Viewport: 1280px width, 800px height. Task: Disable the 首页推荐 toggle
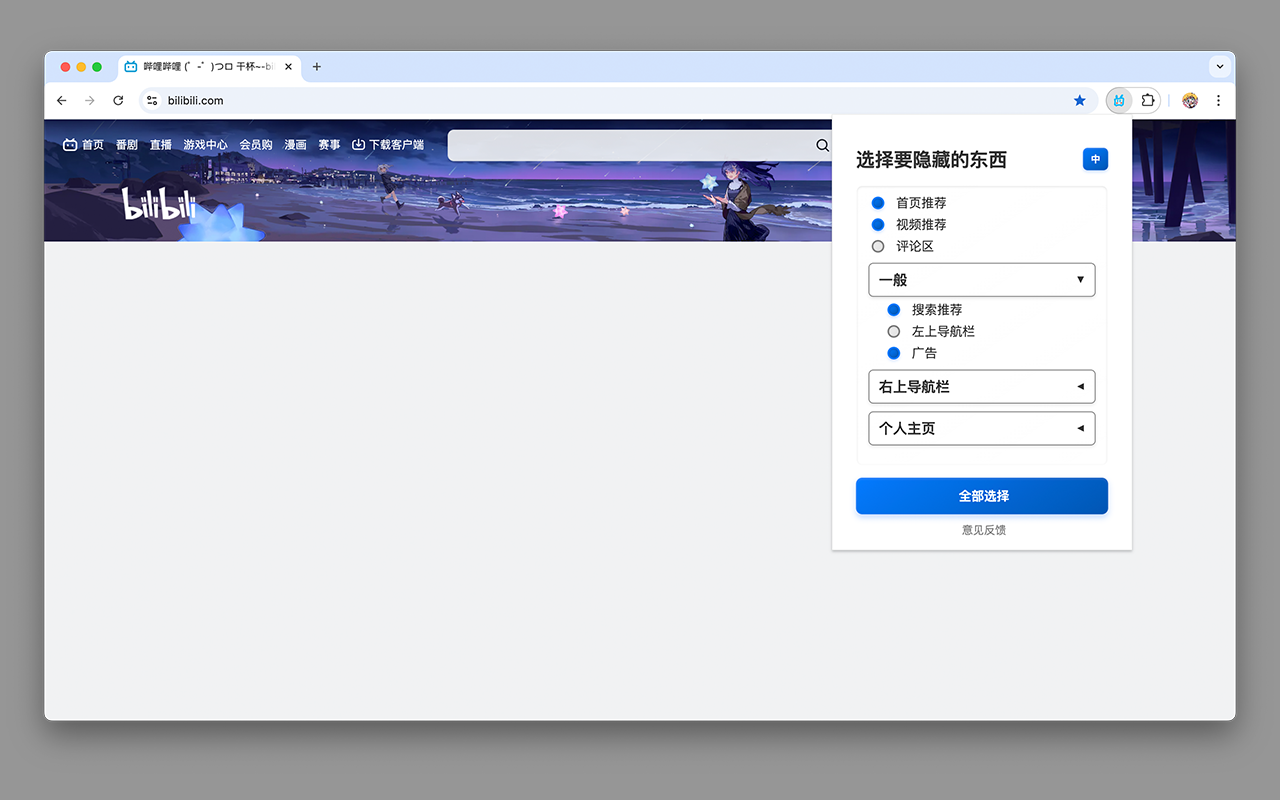(x=877, y=202)
